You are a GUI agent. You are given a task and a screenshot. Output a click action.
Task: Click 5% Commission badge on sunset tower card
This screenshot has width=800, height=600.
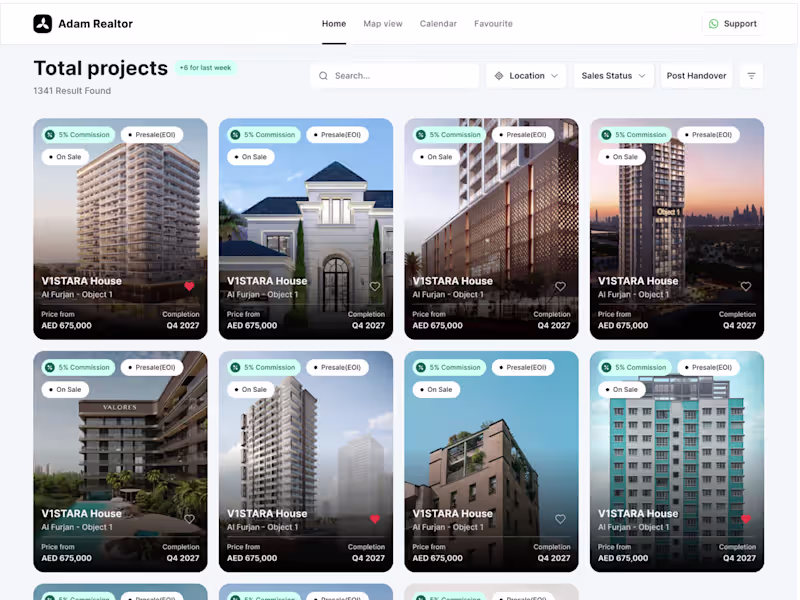(x=635, y=135)
